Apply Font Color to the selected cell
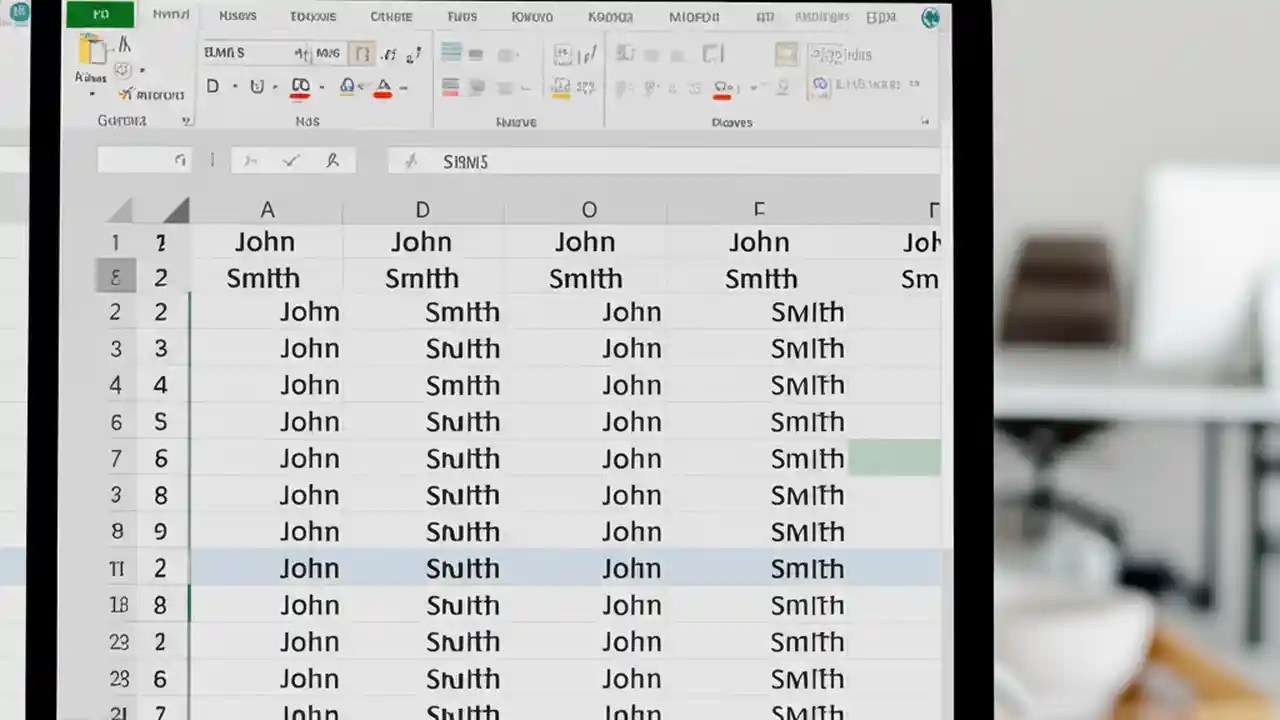Screen dimensions: 1280x720 pyautogui.click(x=381, y=85)
